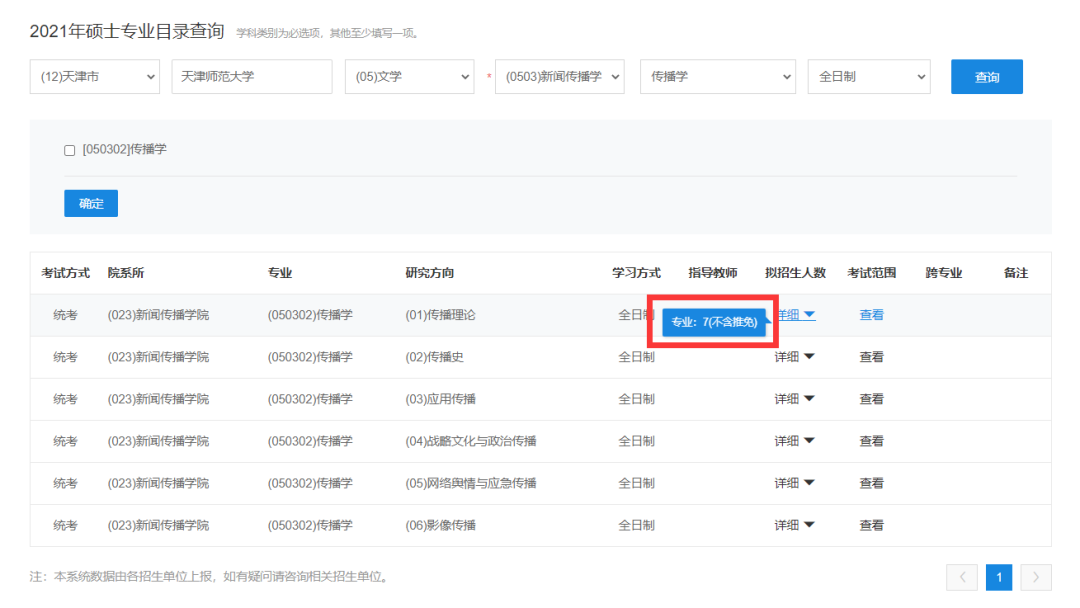Open the (0503)新闻传播学 subject dropdown
Image resolution: width=1080 pixels, height=608 pixels.
click(x=559, y=77)
